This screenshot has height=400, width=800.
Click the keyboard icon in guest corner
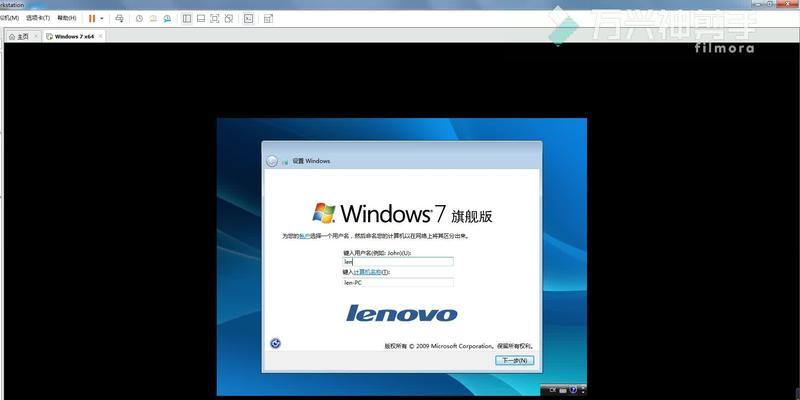[x=563, y=391]
